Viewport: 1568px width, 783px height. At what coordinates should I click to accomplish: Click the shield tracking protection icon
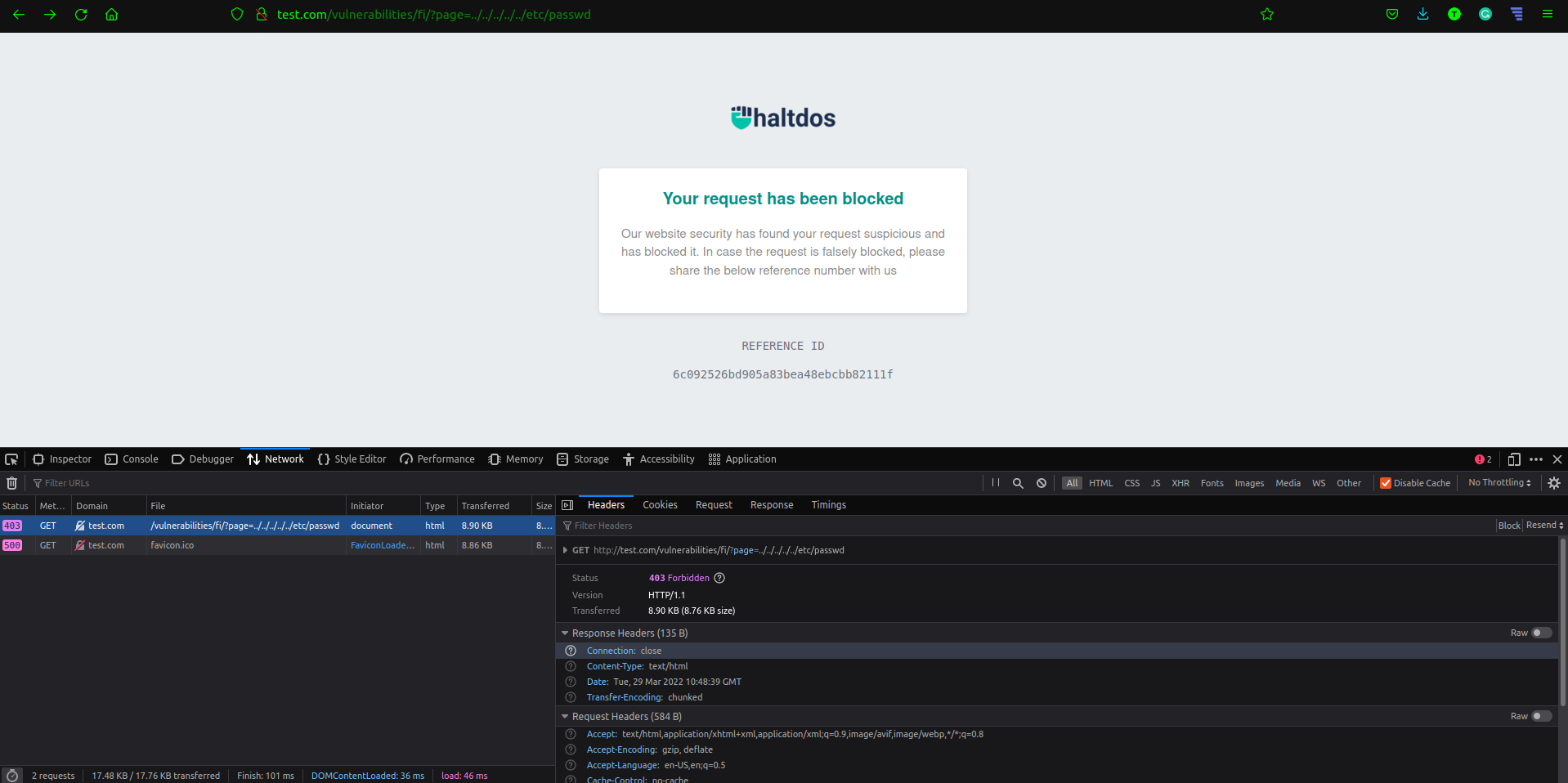(237, 14)
